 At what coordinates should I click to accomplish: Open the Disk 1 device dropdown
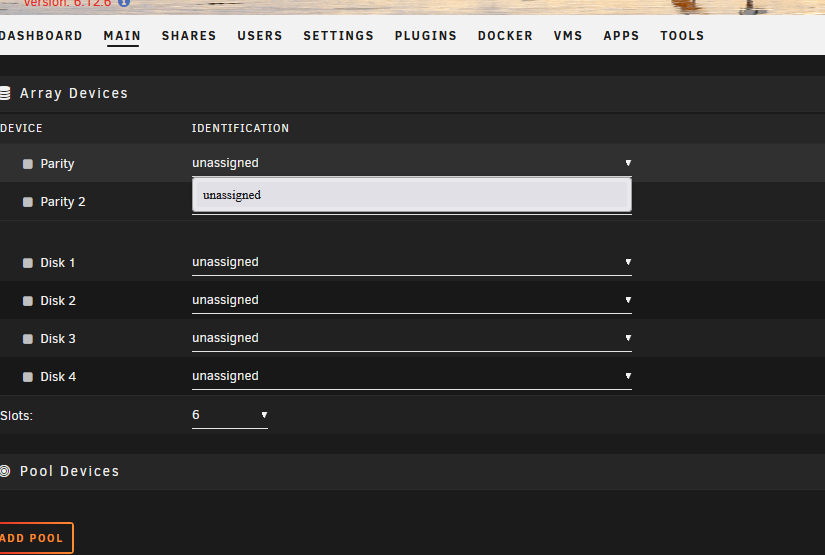point(411,262)
